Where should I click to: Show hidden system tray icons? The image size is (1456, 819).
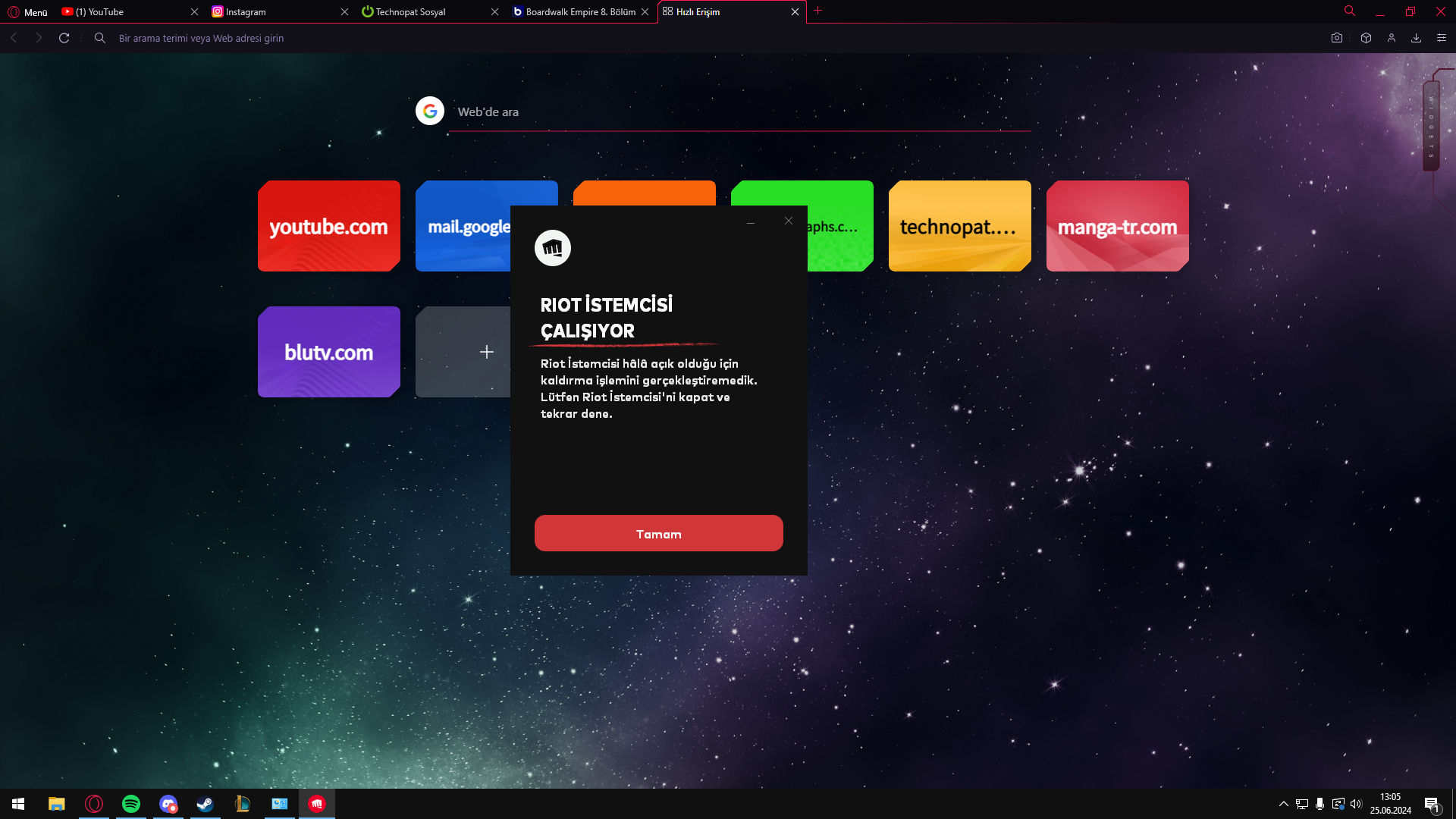(1283, 804)
